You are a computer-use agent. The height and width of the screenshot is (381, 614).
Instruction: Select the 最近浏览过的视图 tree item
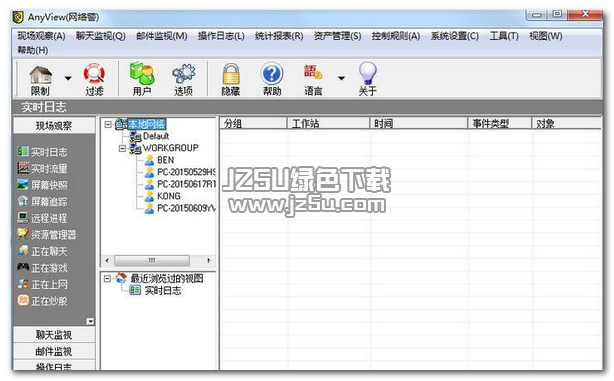tap(167, 278)
